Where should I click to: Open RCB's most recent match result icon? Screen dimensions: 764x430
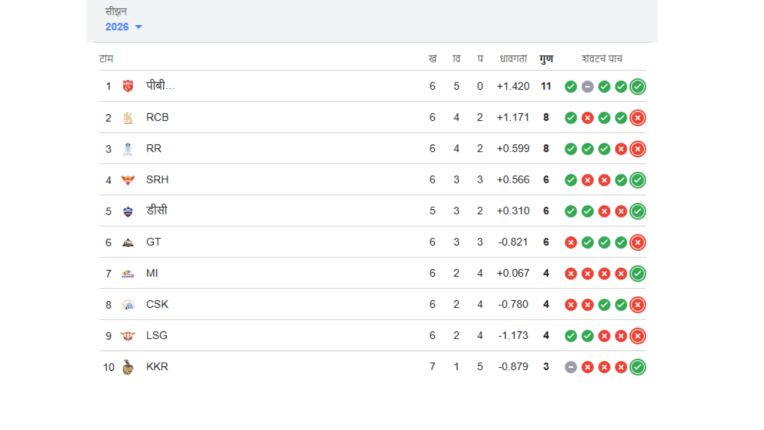[638, 118]
